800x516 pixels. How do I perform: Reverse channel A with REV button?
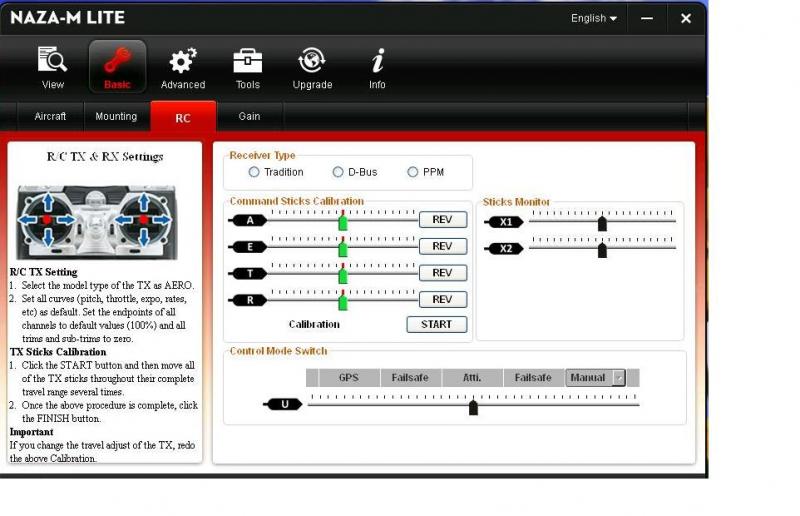442,220
